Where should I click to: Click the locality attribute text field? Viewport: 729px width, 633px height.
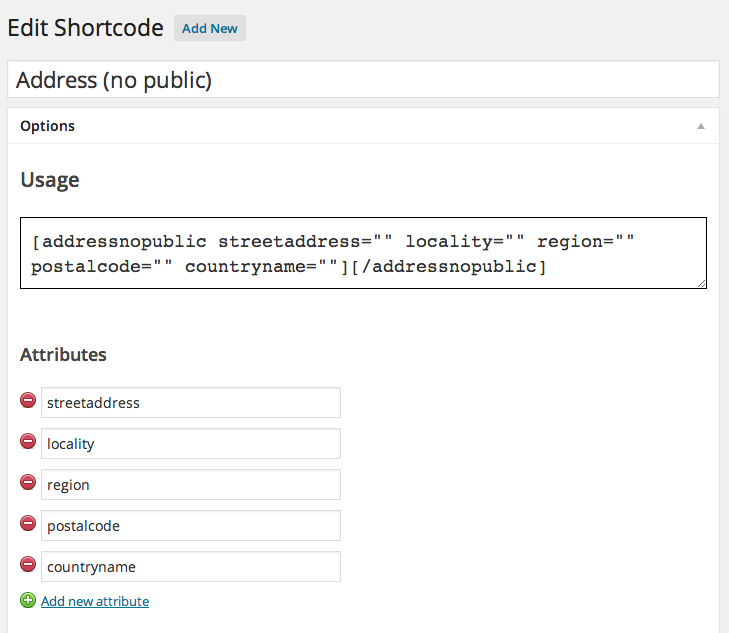click(190, 444)
